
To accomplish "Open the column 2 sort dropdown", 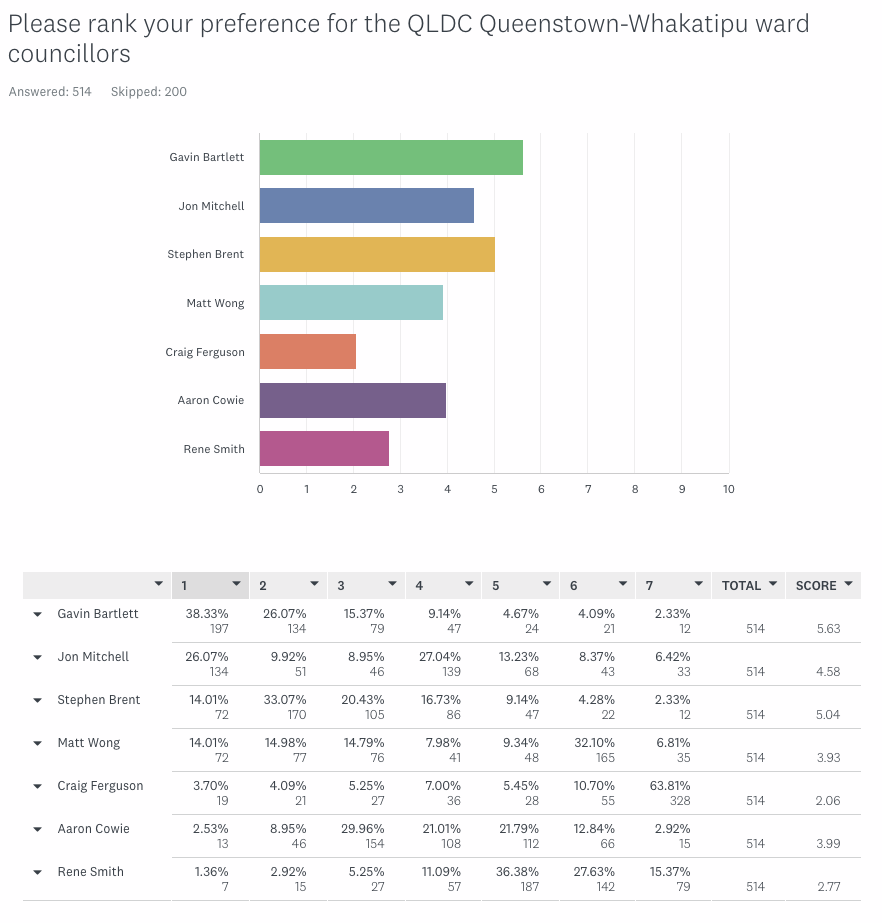I will click(x=314, y=585).
